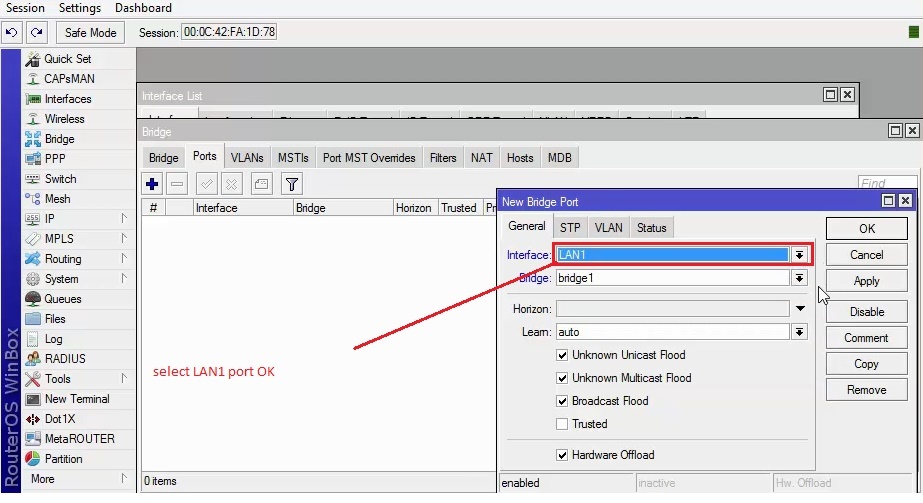This screenshot has height=503, width=923.
Task: Open the STP tab in New Bridge Port
Action: pos(570,228)
